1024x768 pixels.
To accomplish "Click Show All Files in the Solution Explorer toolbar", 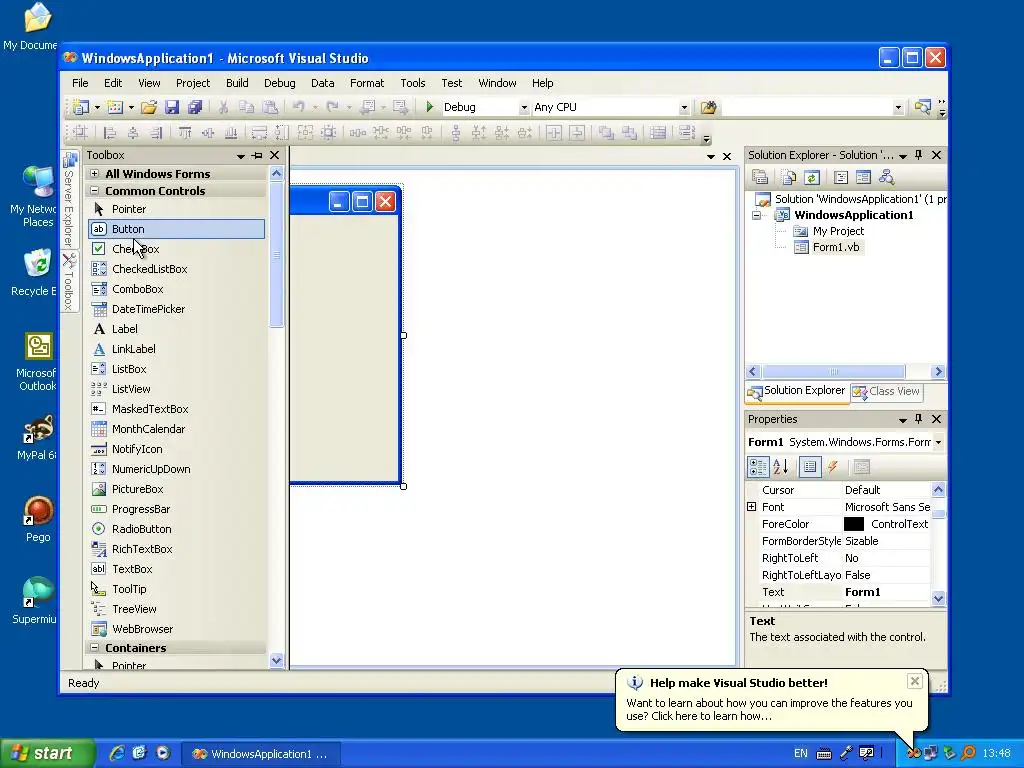I will click(x=789, y=177).
